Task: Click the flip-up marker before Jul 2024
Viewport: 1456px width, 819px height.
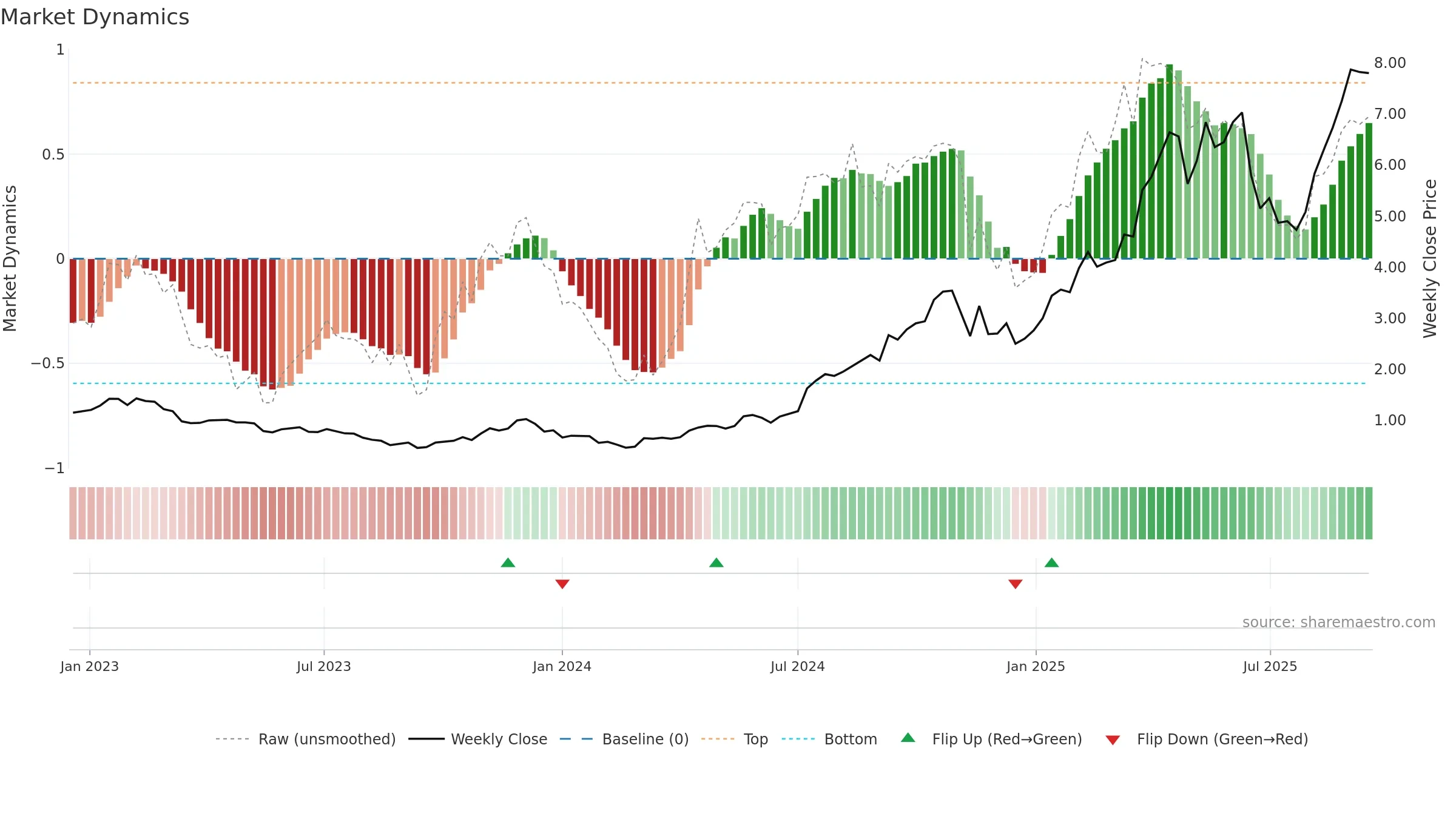Action: click(716, 562)
